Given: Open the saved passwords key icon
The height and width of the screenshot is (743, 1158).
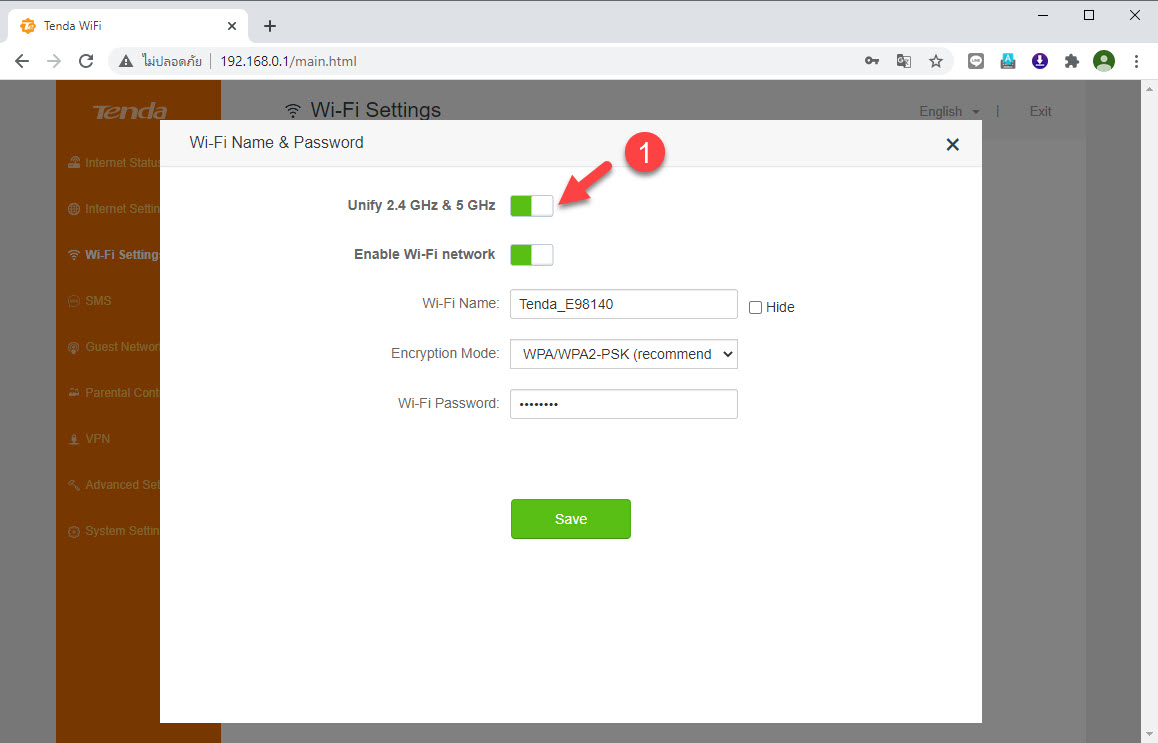Looking at the screenshot, I should coord(871,61).
